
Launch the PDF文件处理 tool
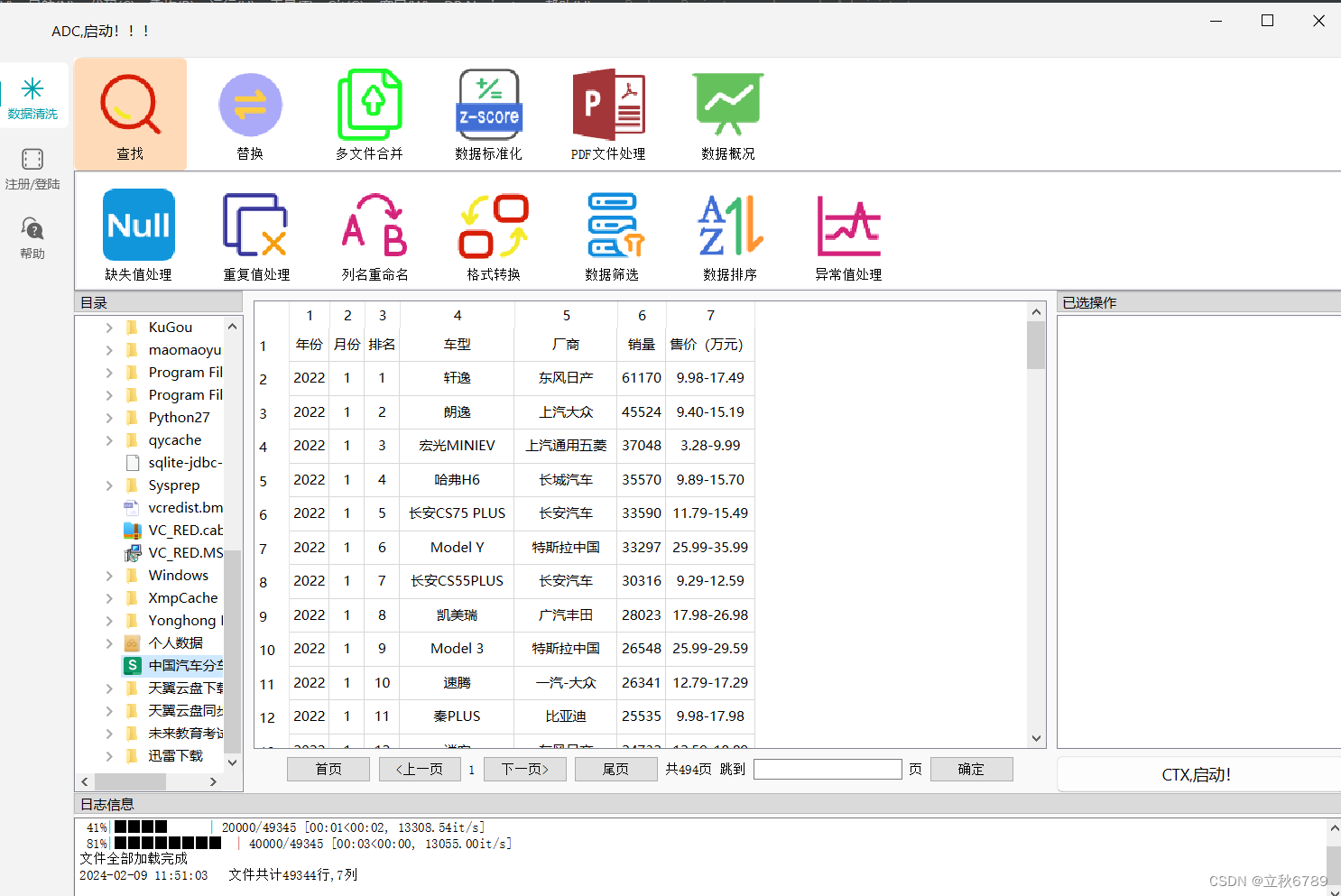click(x=608, y=113)
